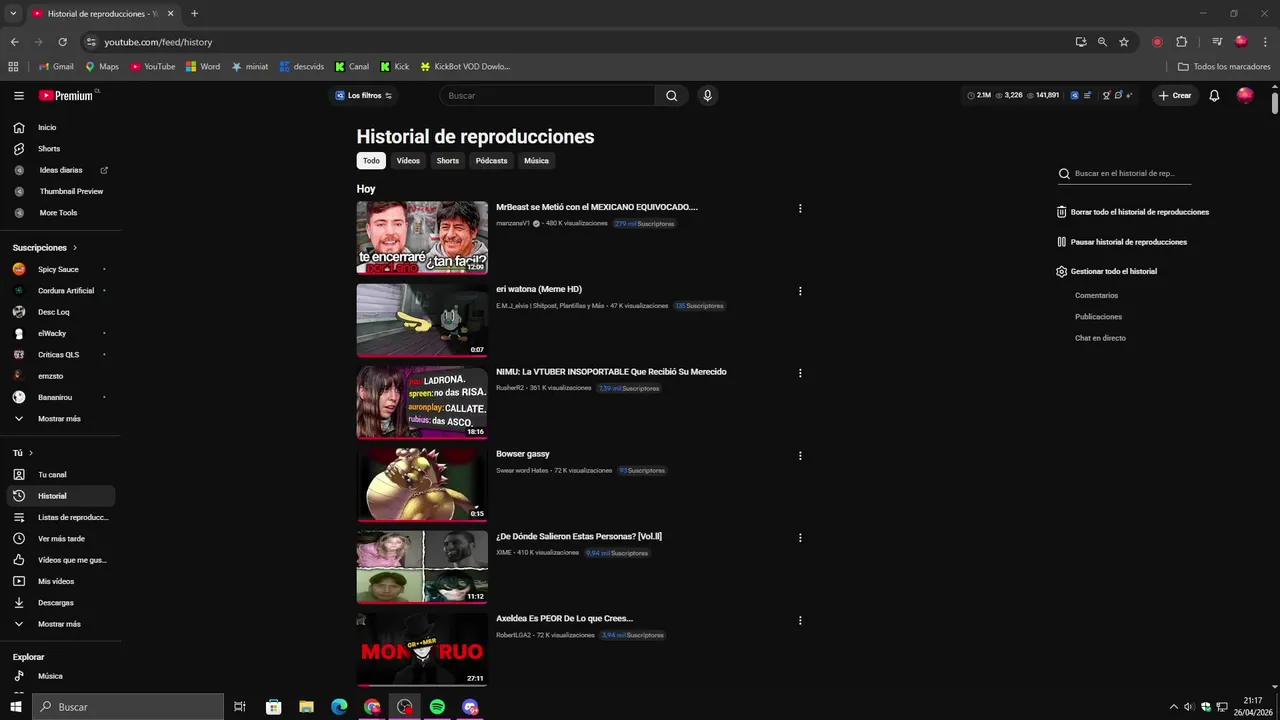Screen dimensions: 1280x720
Task: Open three-dot menu for Bowser gassy
Action: click(x=800, y=456)
